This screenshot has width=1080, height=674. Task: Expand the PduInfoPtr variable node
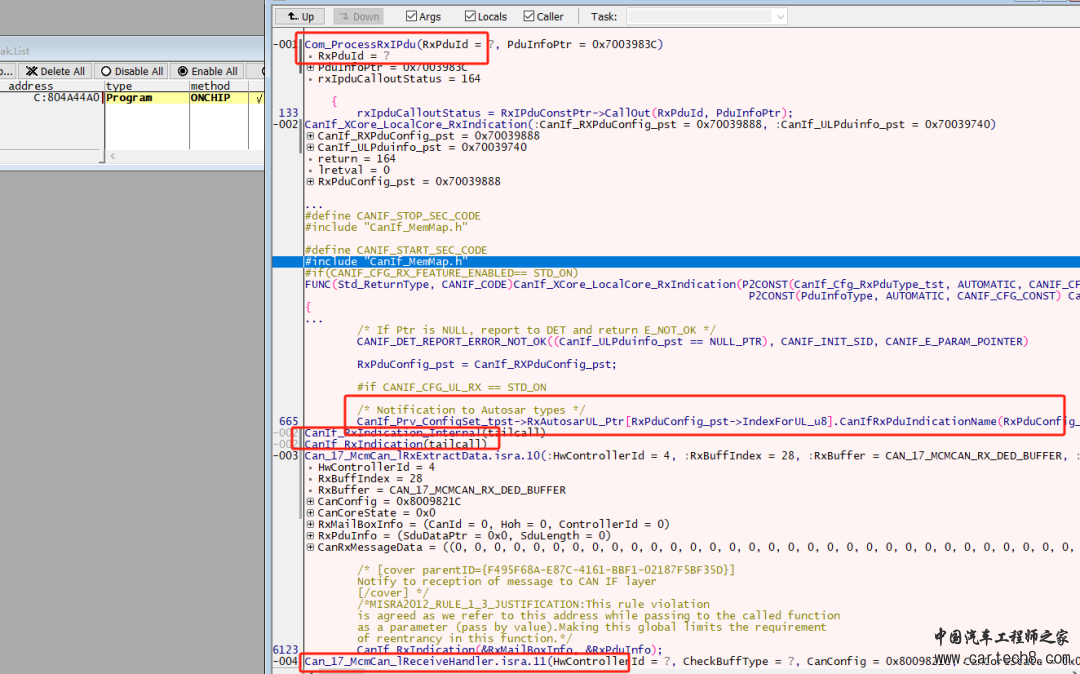tap(311, 67)
